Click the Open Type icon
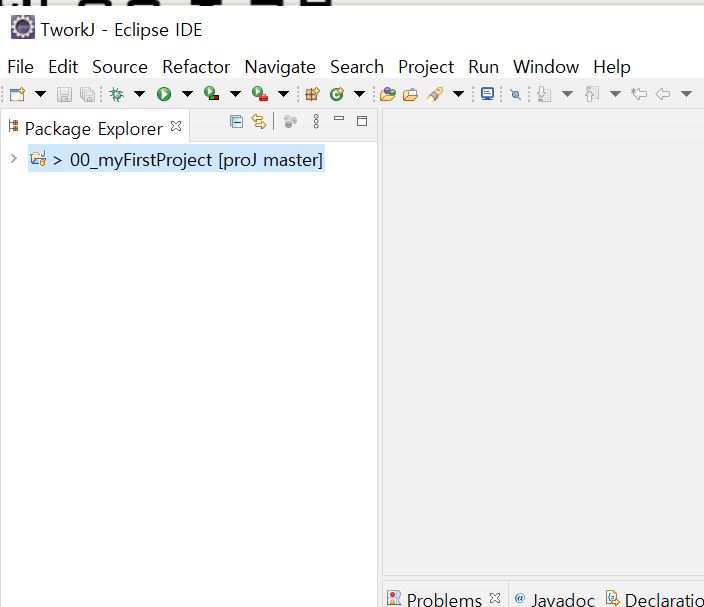The height and width of the screenshot is (607, 704). click(388, 94)
